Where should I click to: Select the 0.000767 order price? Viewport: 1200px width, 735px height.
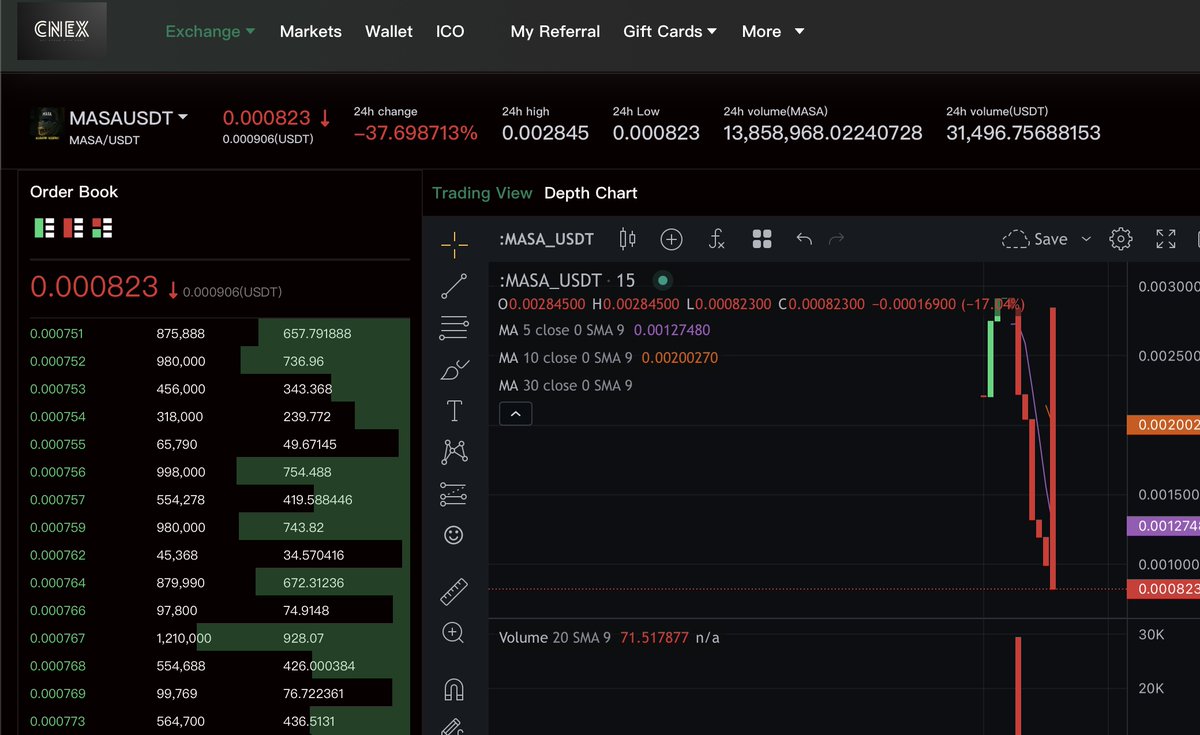pyautogui.click(x=58, y=638)
